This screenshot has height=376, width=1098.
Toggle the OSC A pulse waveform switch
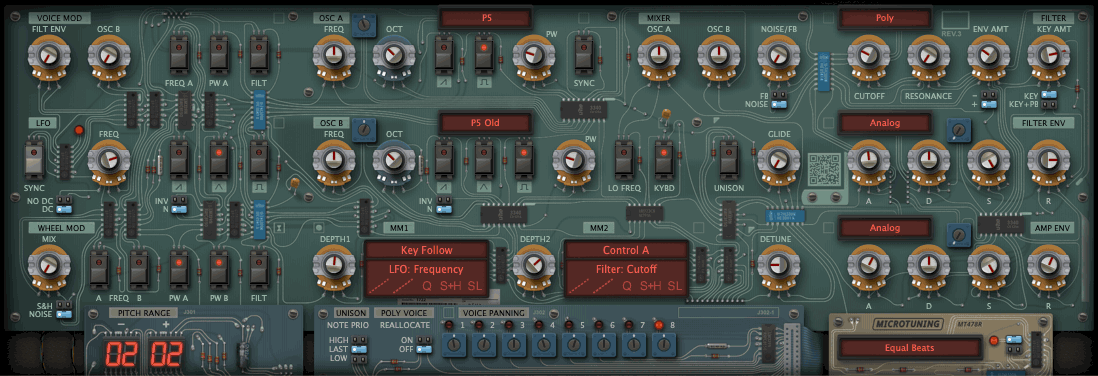(x=484, y=55)
